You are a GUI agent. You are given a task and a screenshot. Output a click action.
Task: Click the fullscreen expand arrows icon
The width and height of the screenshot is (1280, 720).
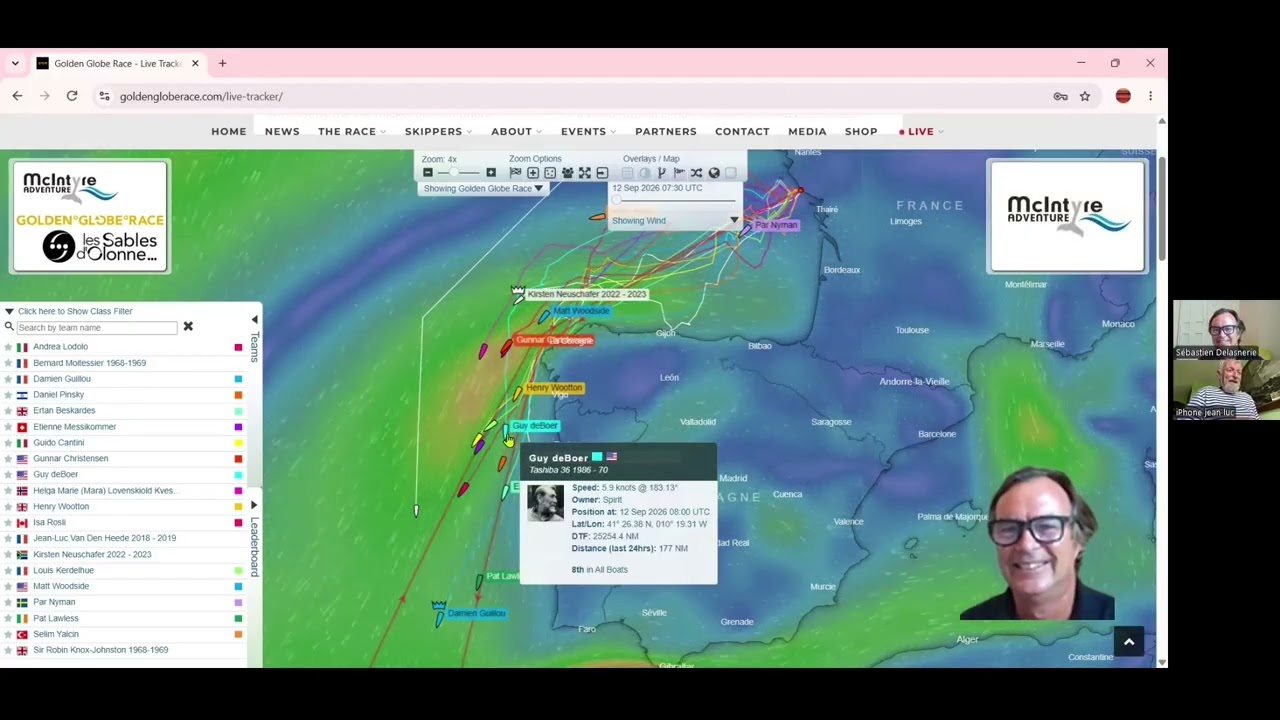584,173
